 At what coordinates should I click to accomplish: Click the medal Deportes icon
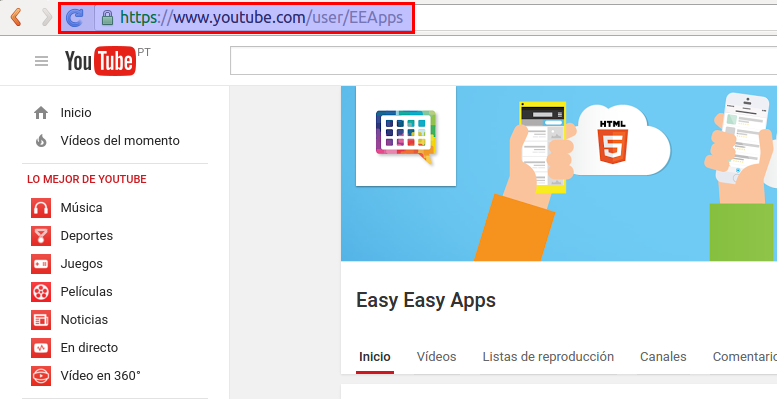(x=41, y=236)
